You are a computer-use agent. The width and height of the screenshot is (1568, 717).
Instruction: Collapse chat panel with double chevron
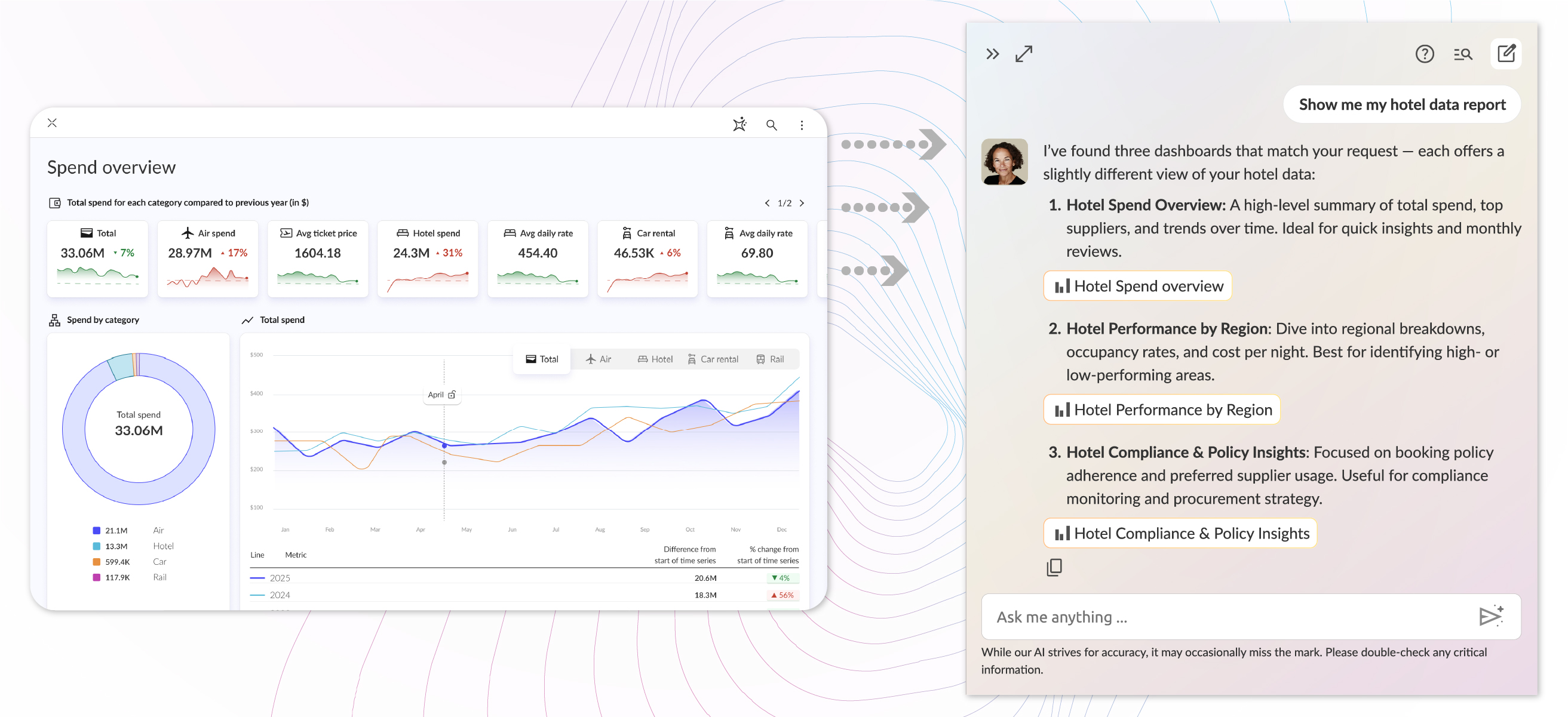click(x=992, y=54)
